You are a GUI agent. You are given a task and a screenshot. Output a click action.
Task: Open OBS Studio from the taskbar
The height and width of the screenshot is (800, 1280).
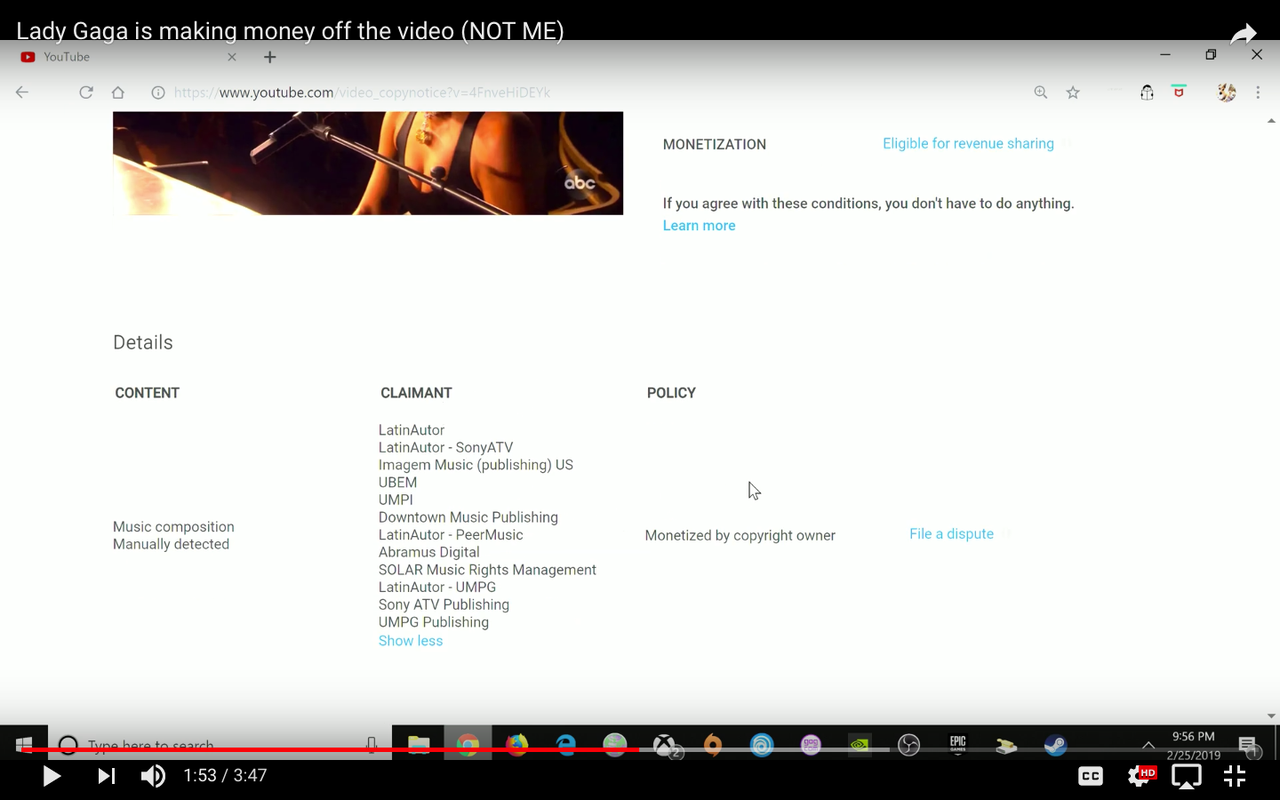pos(909,745)
